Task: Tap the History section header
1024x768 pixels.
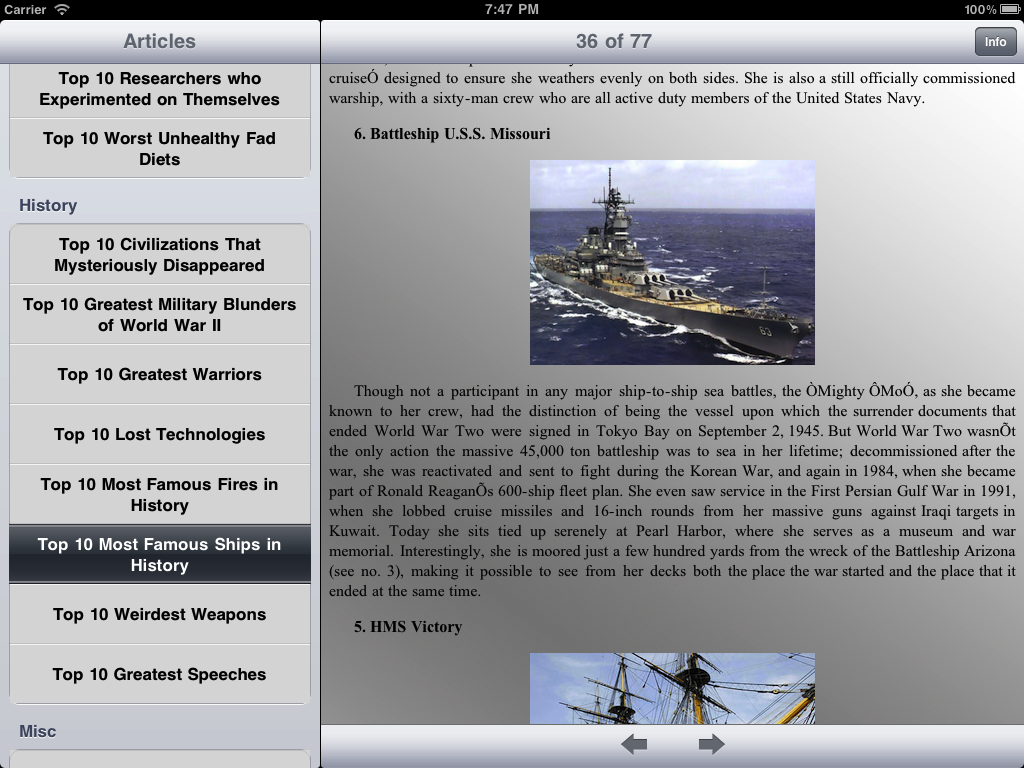Action: [x=48, y=205]
